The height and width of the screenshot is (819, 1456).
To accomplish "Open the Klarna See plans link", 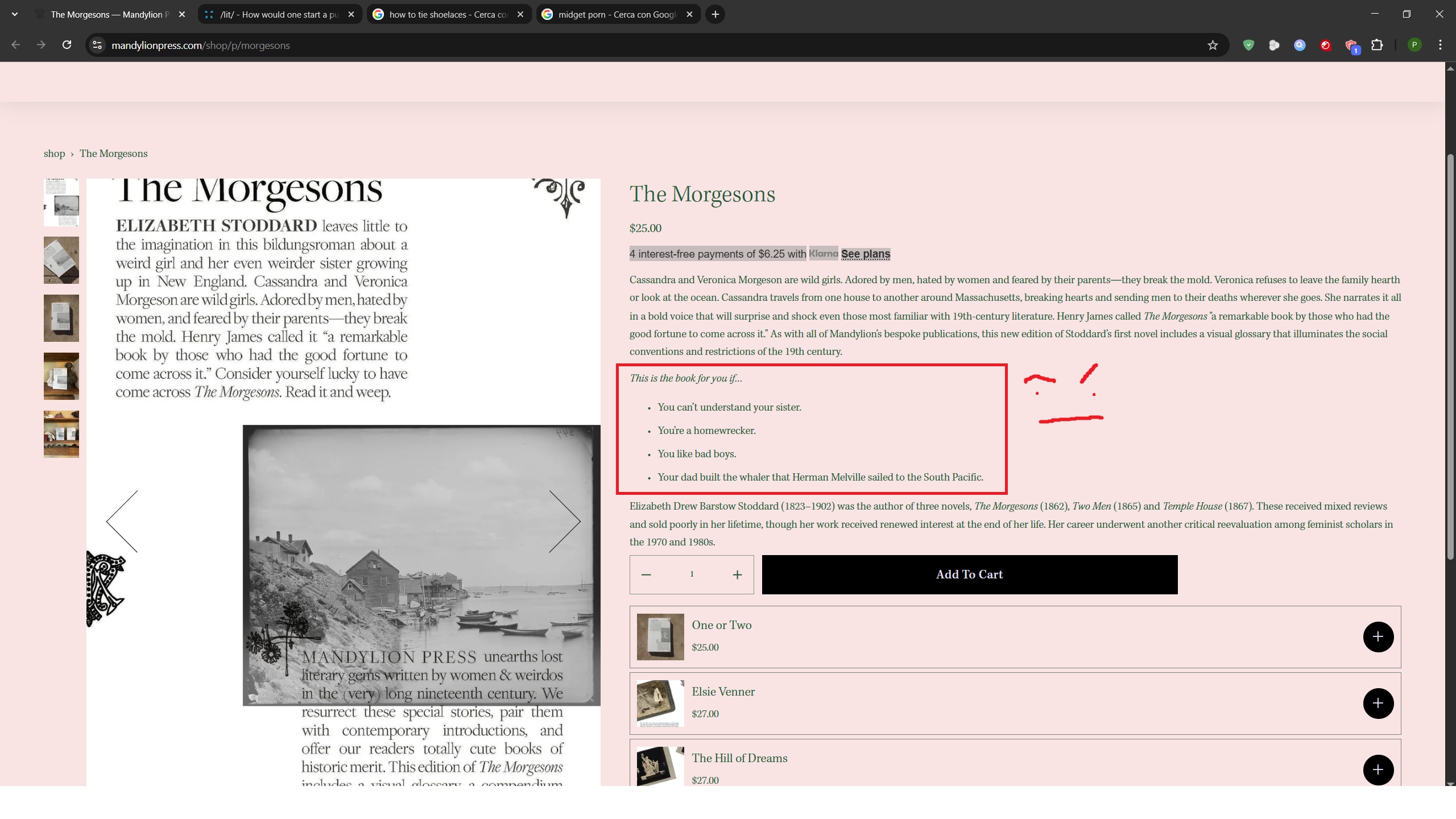I will pyautogui.click(x=865, y=254).
